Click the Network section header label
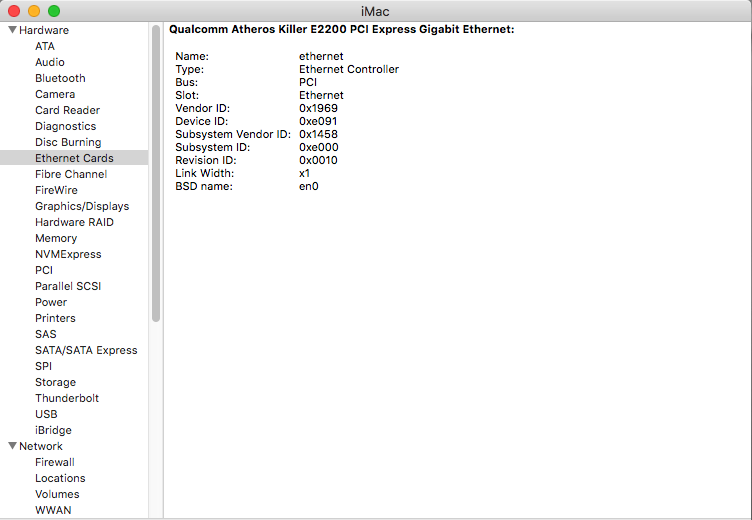 point(41,446)
